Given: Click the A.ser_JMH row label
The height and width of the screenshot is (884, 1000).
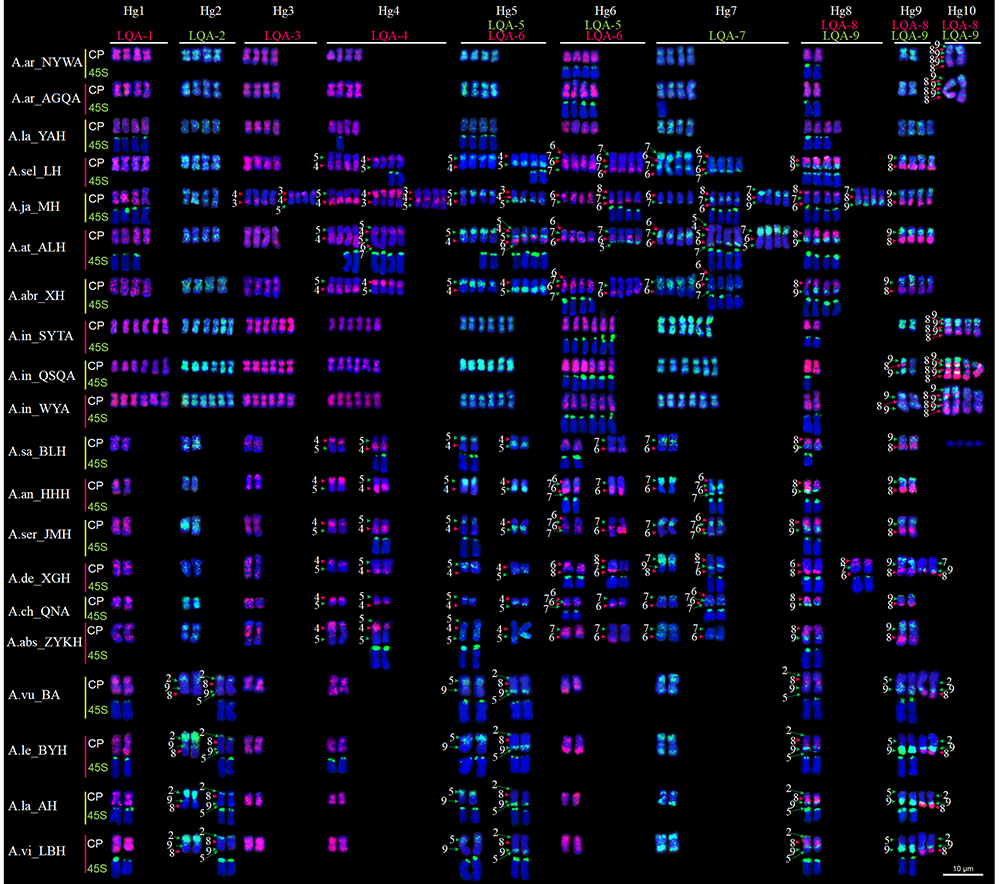Looking at the screenshot, I should (40, 534).
